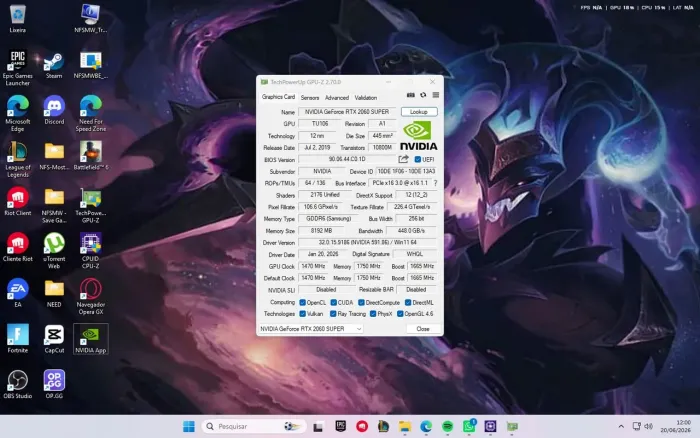Click the Shaders value 2176 Unified
Viewport: 700px width, 438px height.
point(325,195)
